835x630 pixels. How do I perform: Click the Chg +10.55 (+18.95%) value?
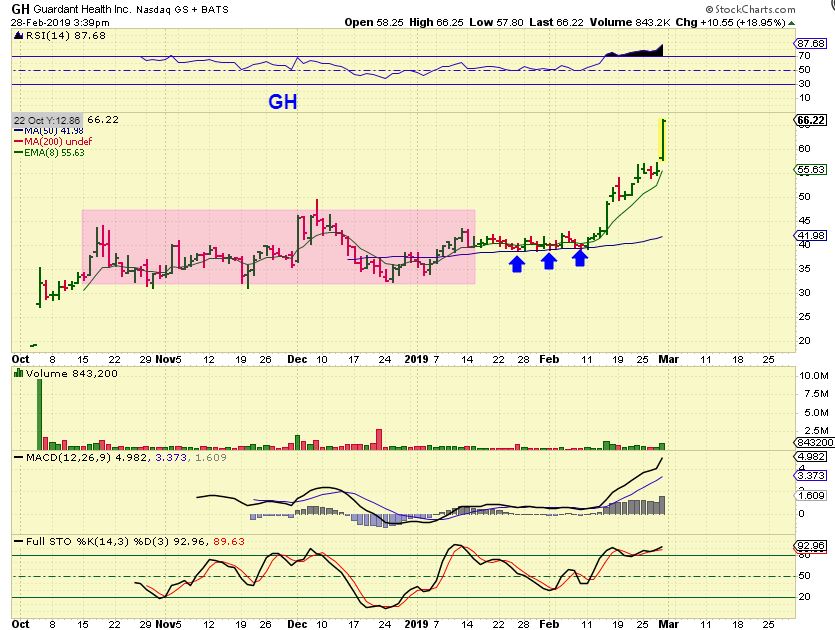coord(731,22)
